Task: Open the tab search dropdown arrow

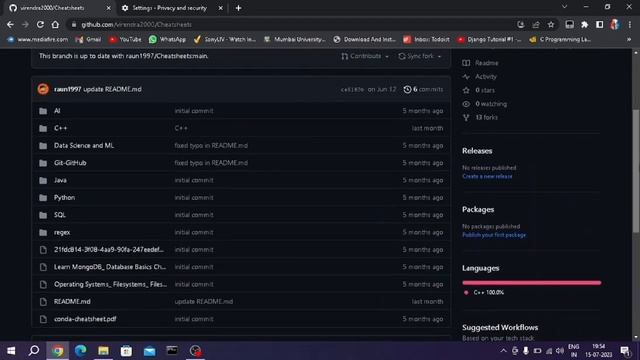Action: (x=564, y=7)
